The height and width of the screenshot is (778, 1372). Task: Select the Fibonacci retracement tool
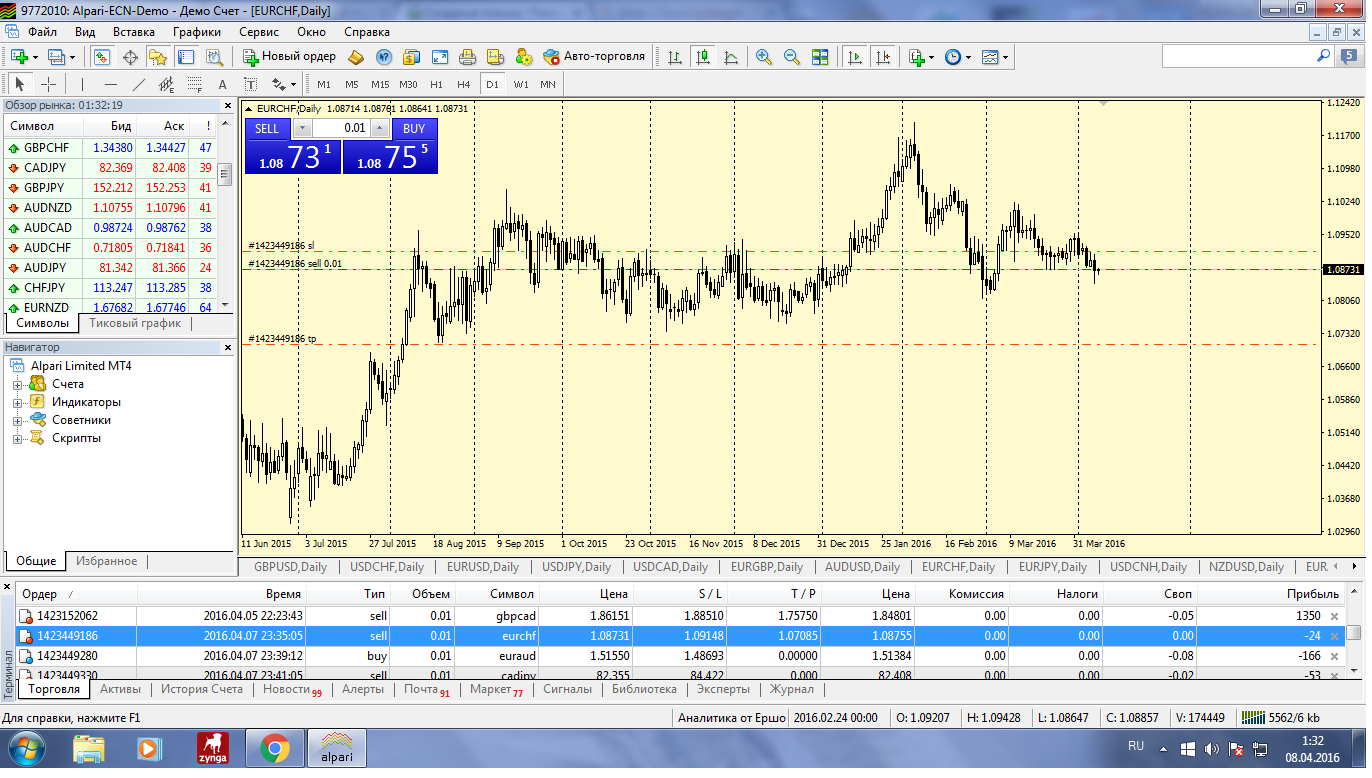[194, 85]
